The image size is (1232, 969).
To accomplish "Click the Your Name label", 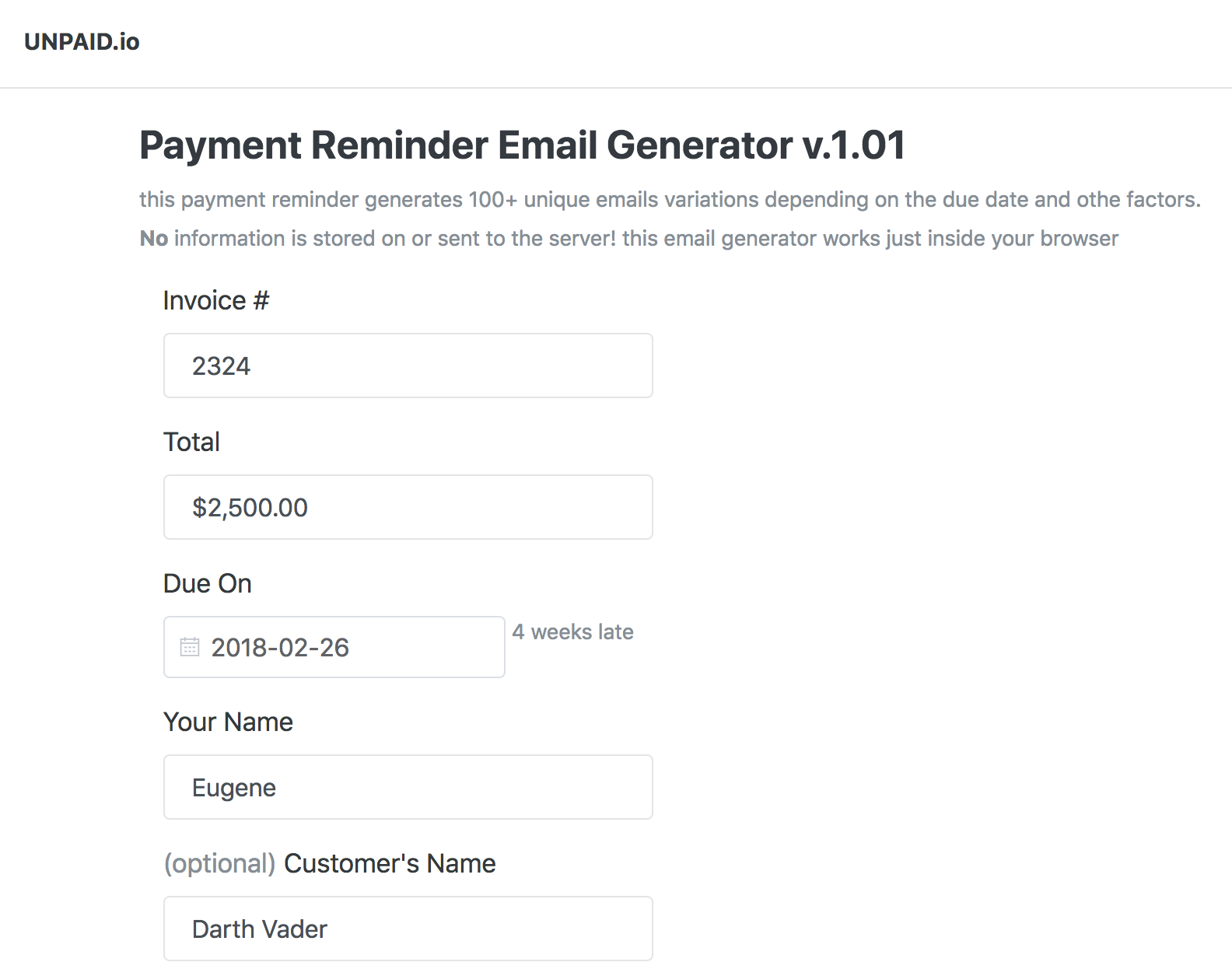I will coord(227,722).
